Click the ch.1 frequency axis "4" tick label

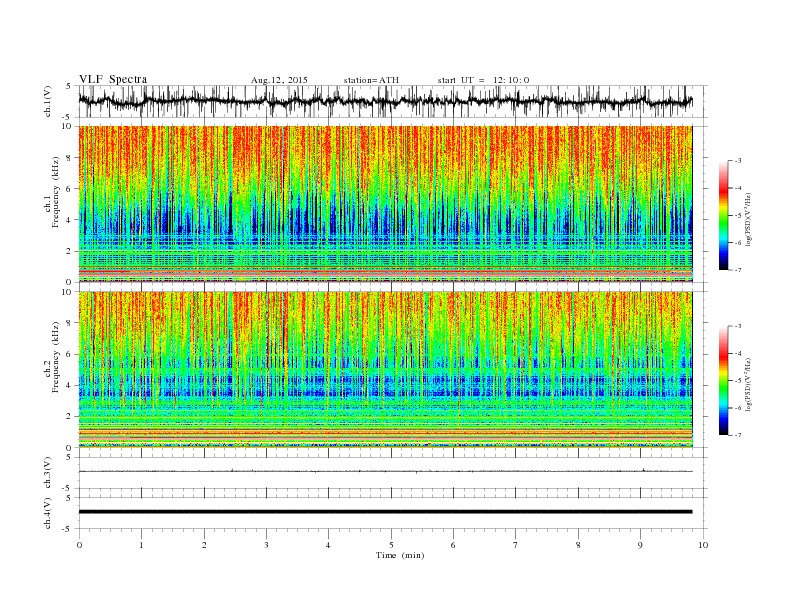click(70, 220)
